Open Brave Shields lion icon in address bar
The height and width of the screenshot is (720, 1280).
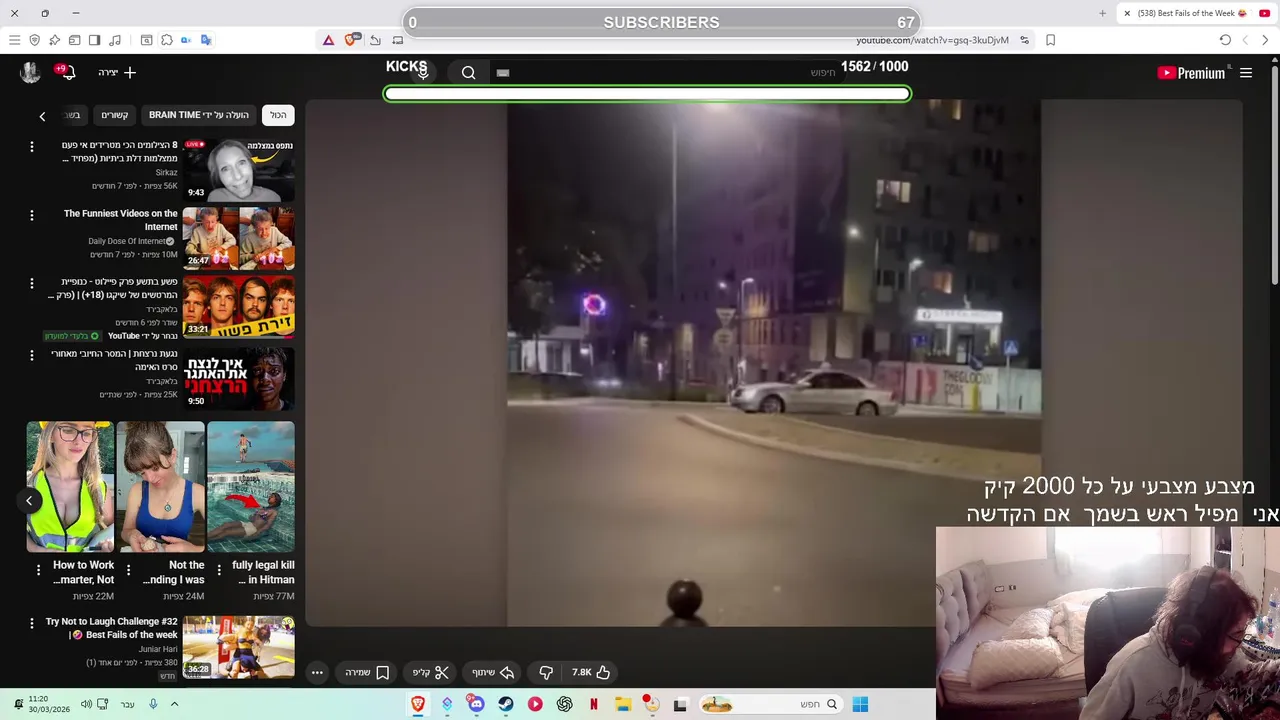[x=350, y=40]
